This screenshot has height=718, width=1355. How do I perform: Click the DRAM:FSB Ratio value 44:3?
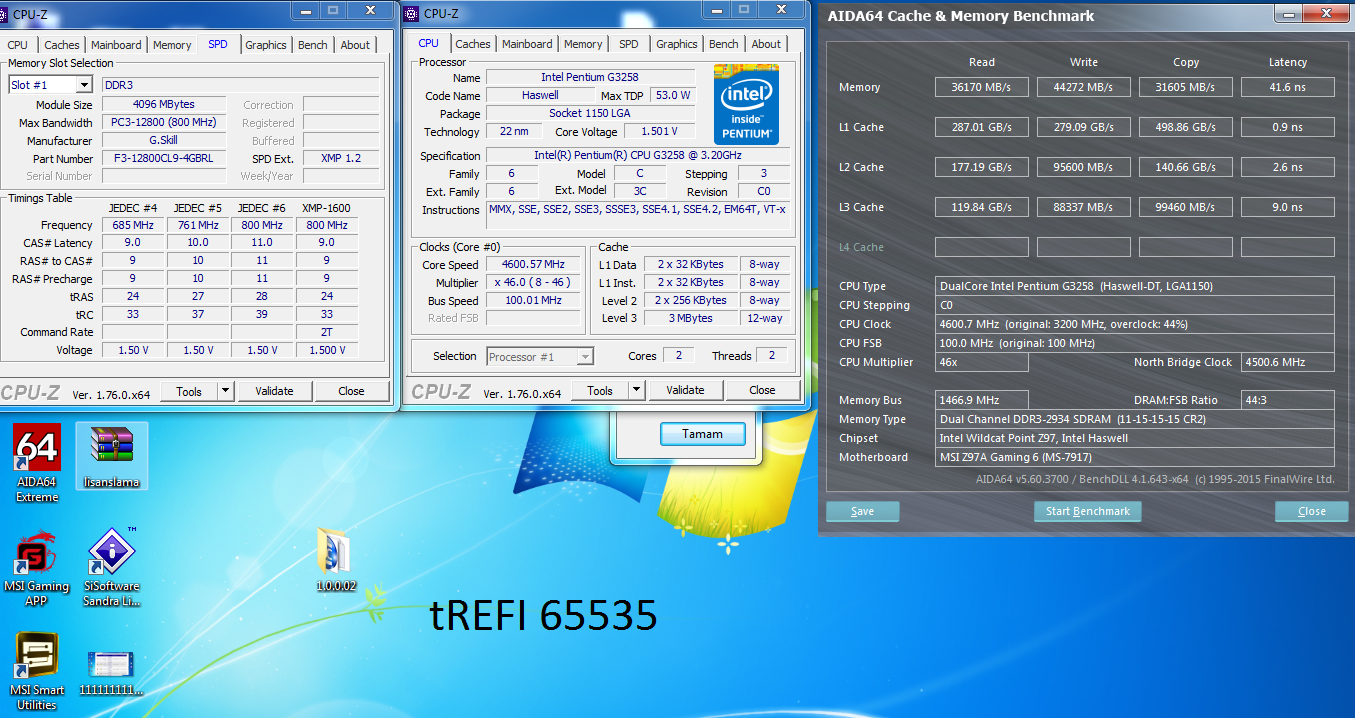[1288, 400]
